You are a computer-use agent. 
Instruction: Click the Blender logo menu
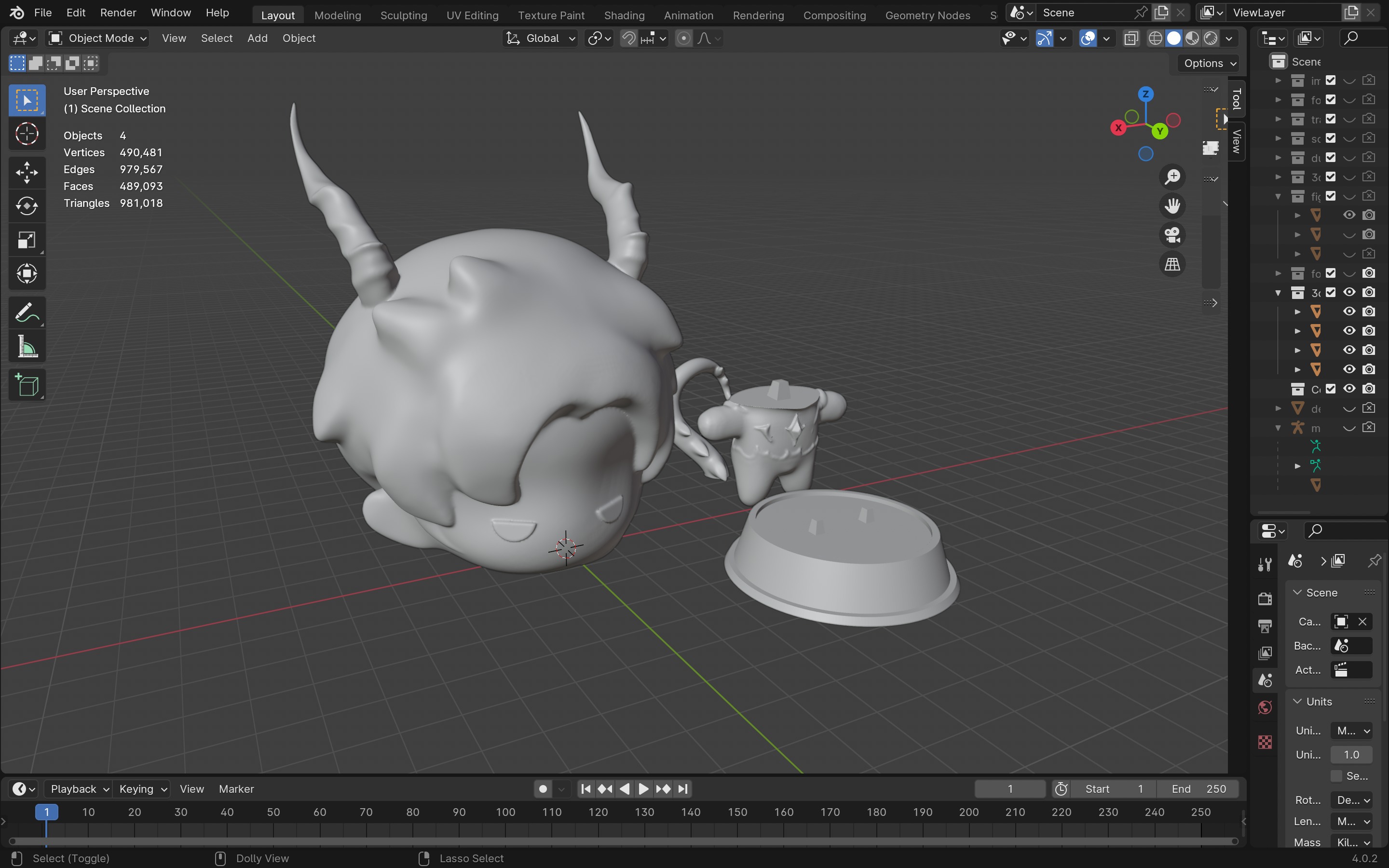click(17, 13)
